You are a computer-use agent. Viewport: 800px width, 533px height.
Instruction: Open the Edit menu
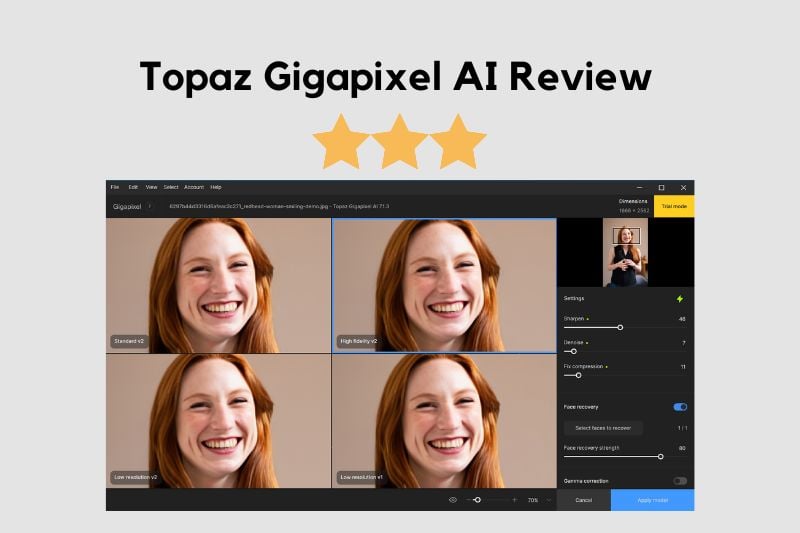133,187
